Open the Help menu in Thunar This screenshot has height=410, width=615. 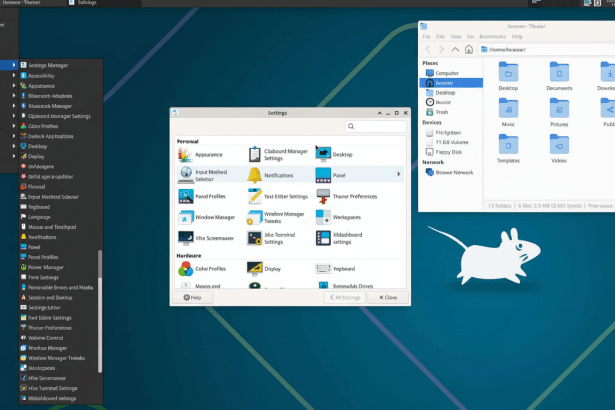coord(517,36)
